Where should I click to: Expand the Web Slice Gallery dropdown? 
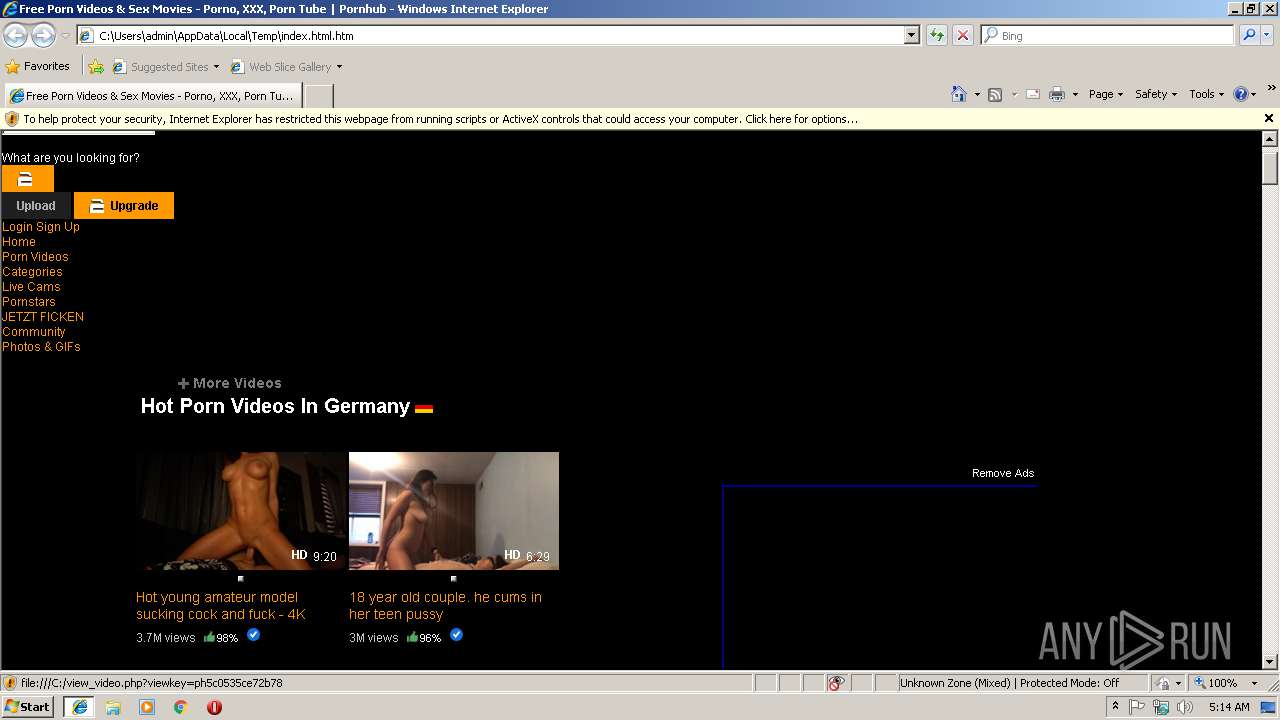click(339, 67)
